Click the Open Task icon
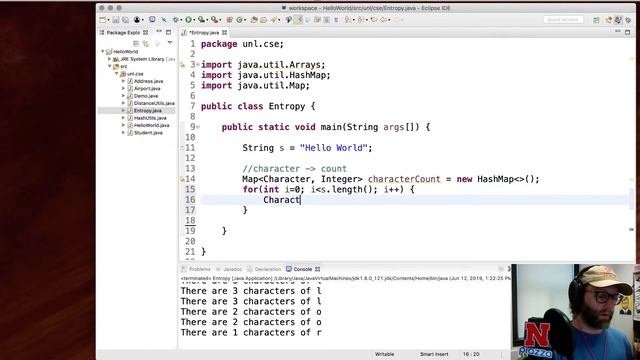Viewport: 640px width, 360px height. pyautogui.click(x=263, y=20)
